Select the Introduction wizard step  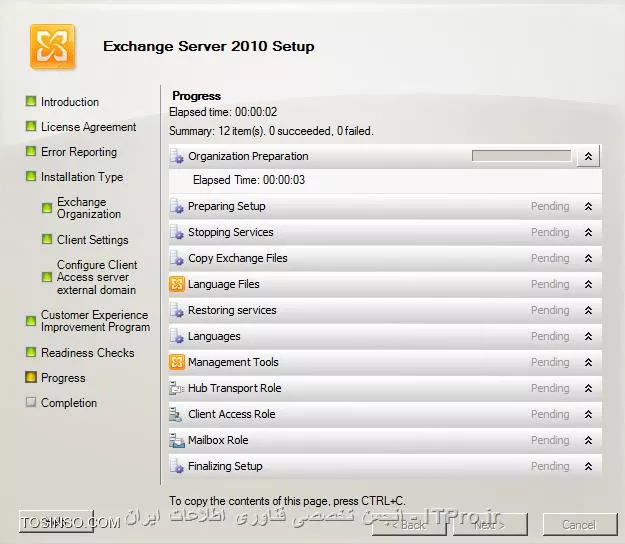point(70,102)
